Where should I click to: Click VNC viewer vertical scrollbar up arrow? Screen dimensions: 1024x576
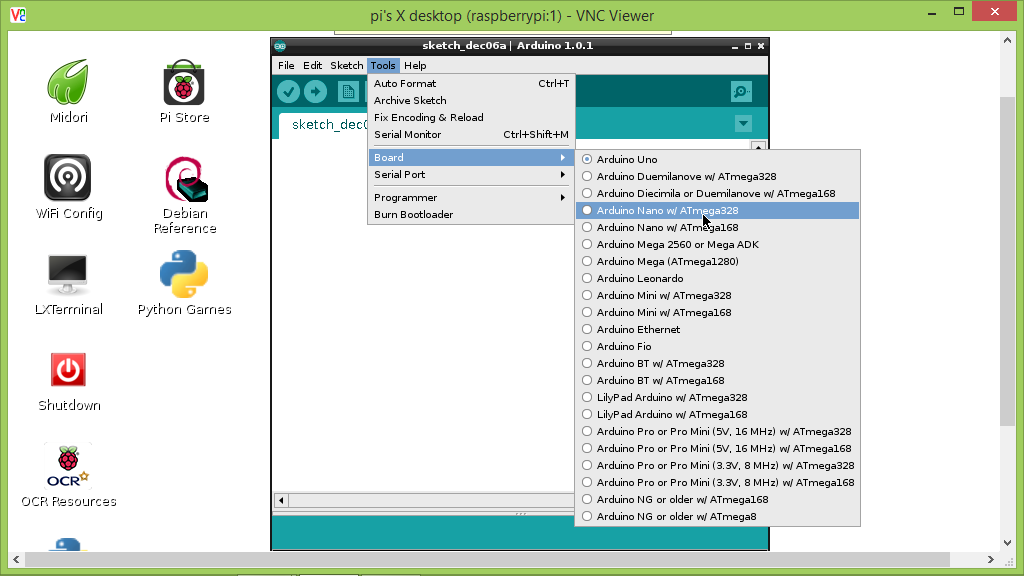pos(1007,40)
